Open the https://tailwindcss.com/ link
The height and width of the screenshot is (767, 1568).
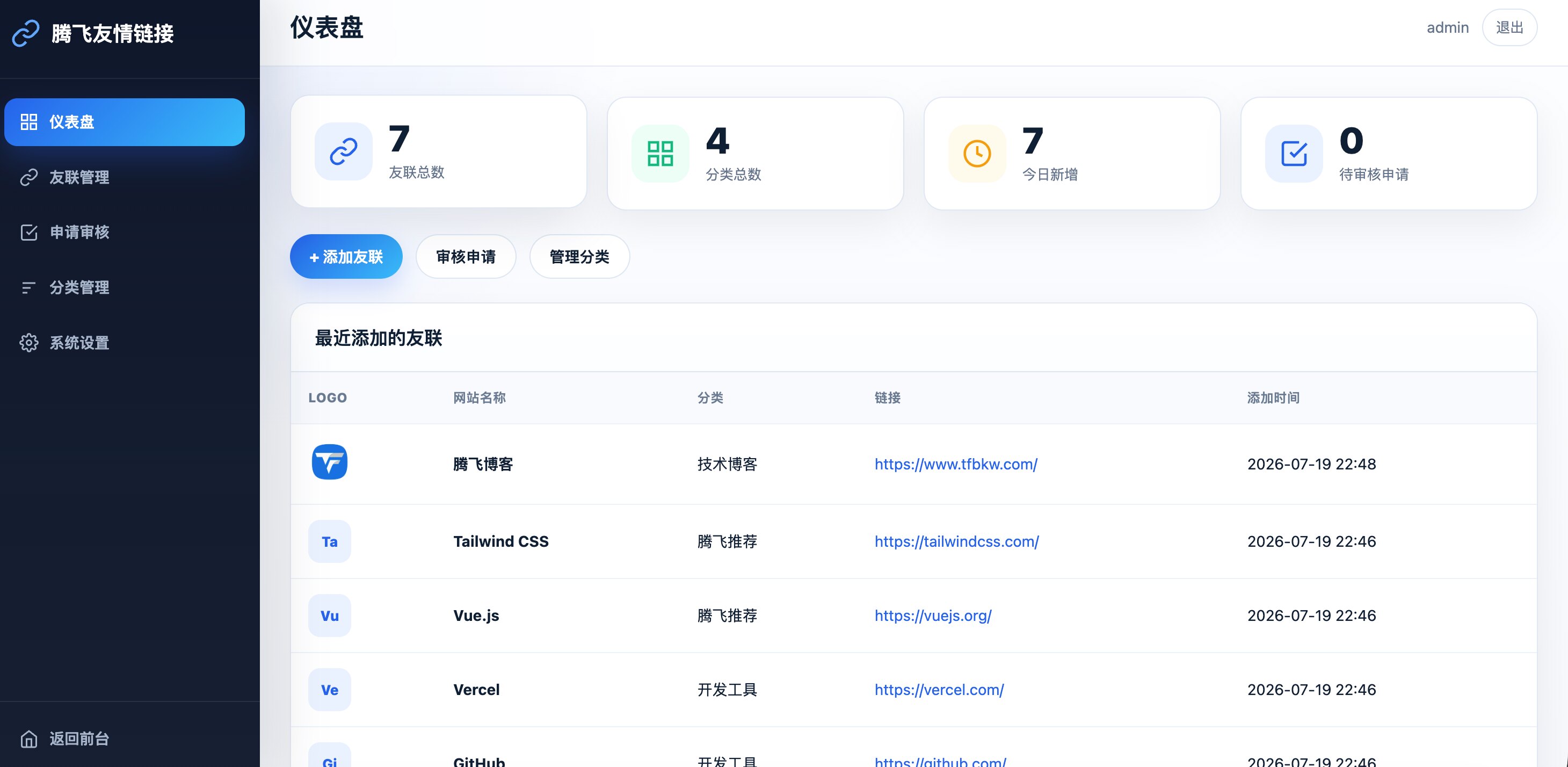956,541
